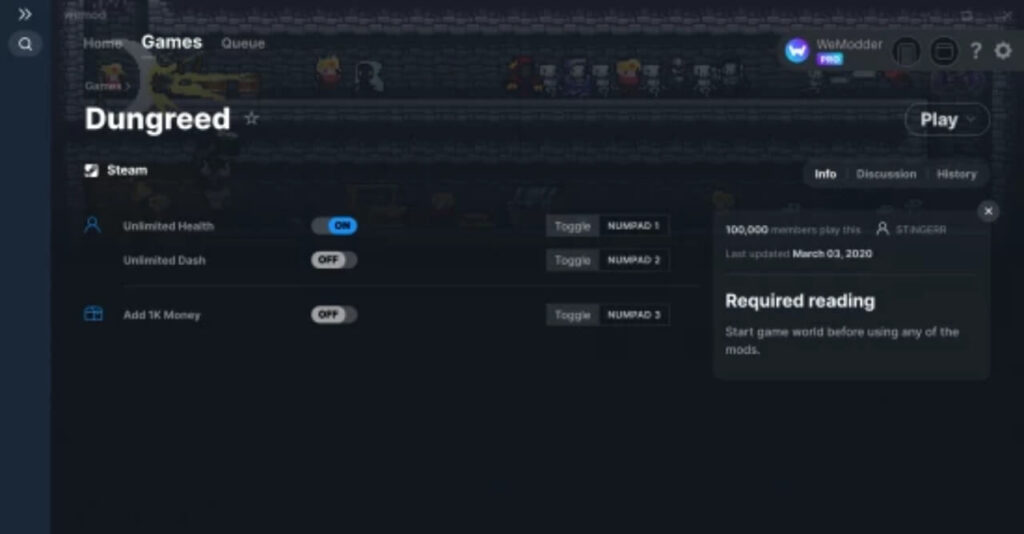Screen dimensions: 1024x534
Task: Select the Games tab
Action: tap(172, 42)
